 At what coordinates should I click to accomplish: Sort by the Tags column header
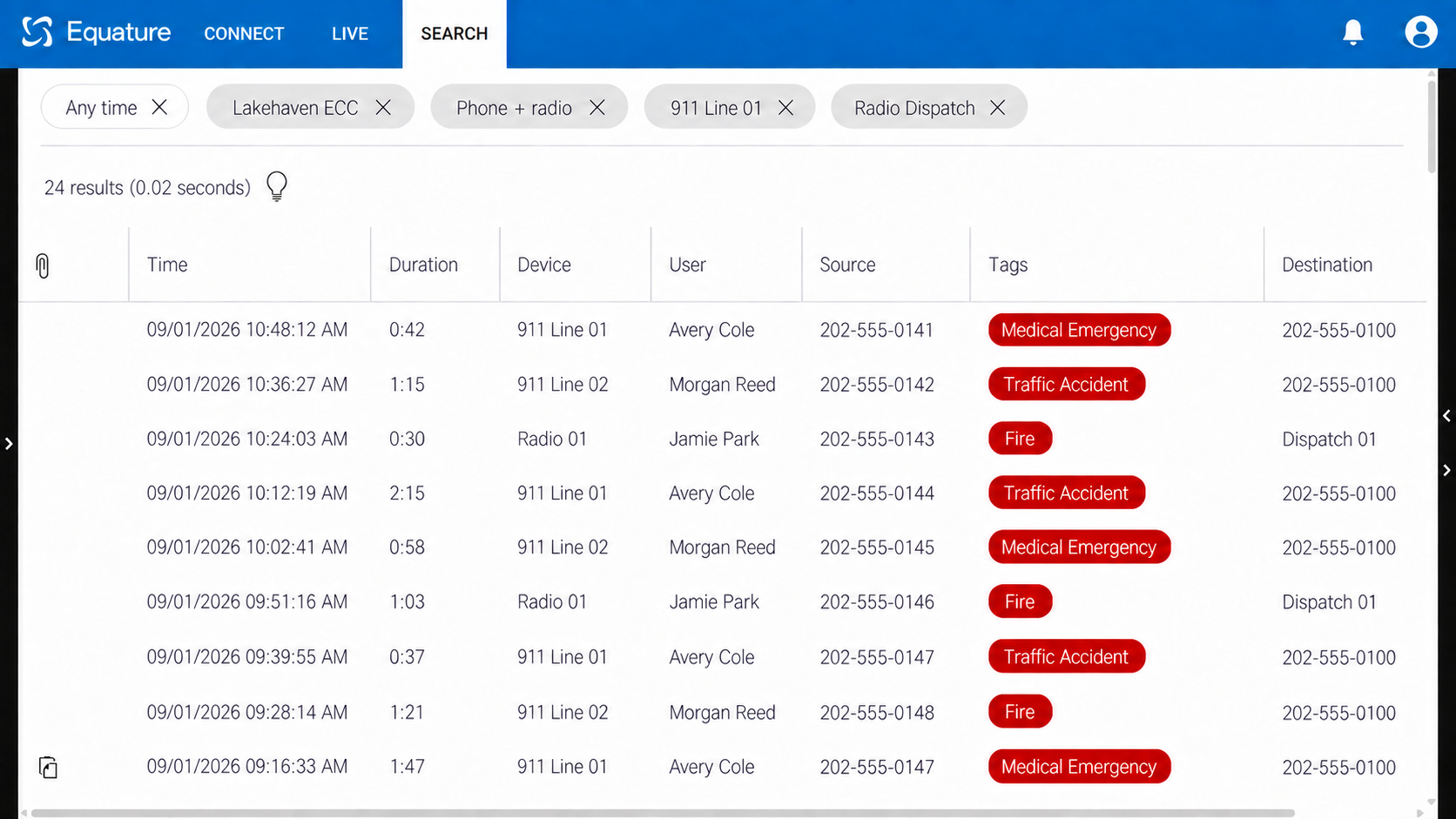coord(1008,265)
